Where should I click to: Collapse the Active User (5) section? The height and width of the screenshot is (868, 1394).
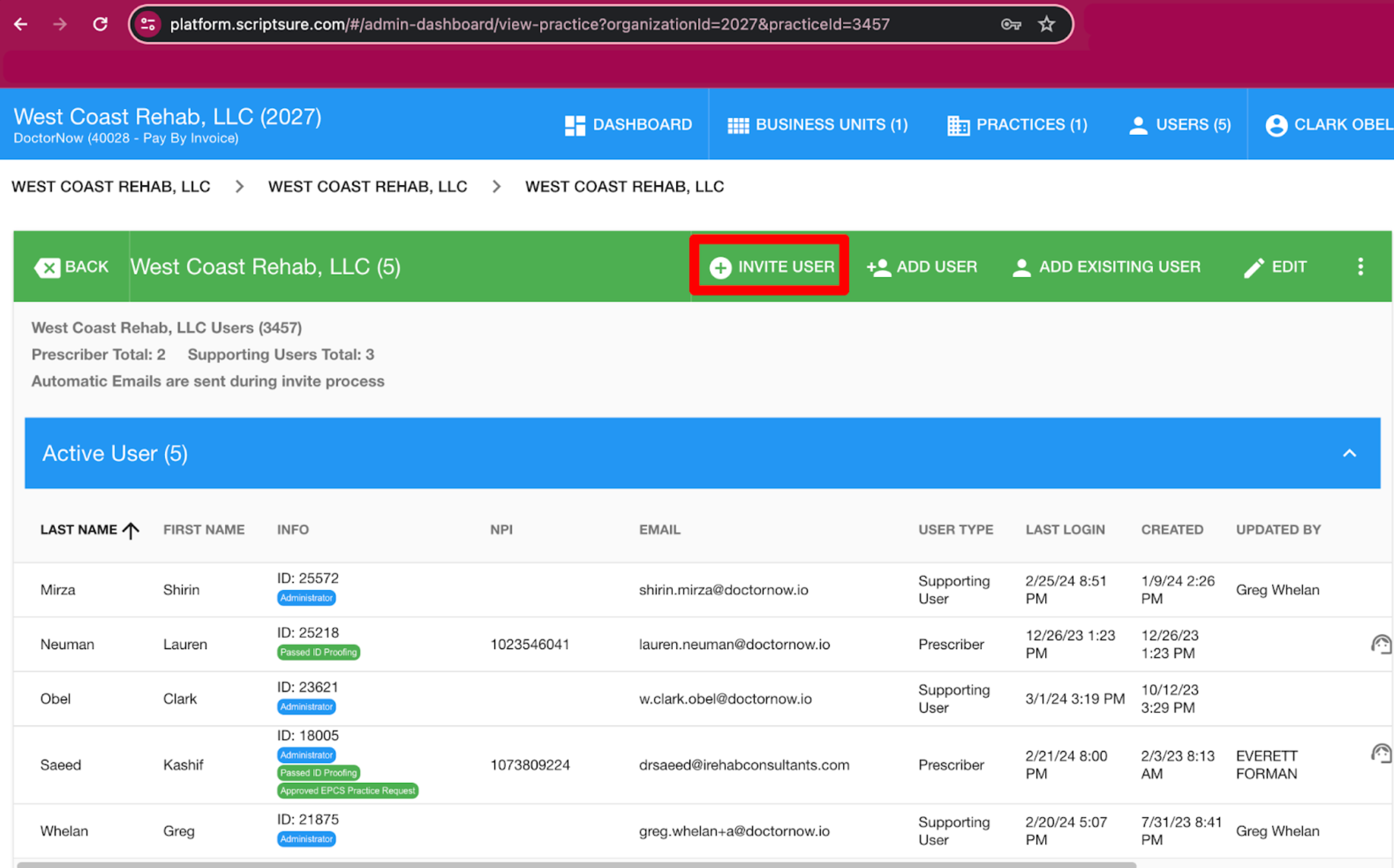[1350, 453]
